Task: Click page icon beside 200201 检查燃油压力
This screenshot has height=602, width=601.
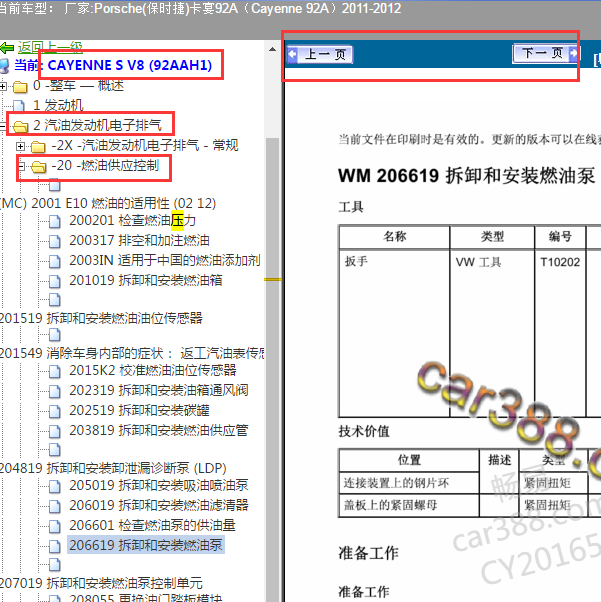Action: pos(55,222)
